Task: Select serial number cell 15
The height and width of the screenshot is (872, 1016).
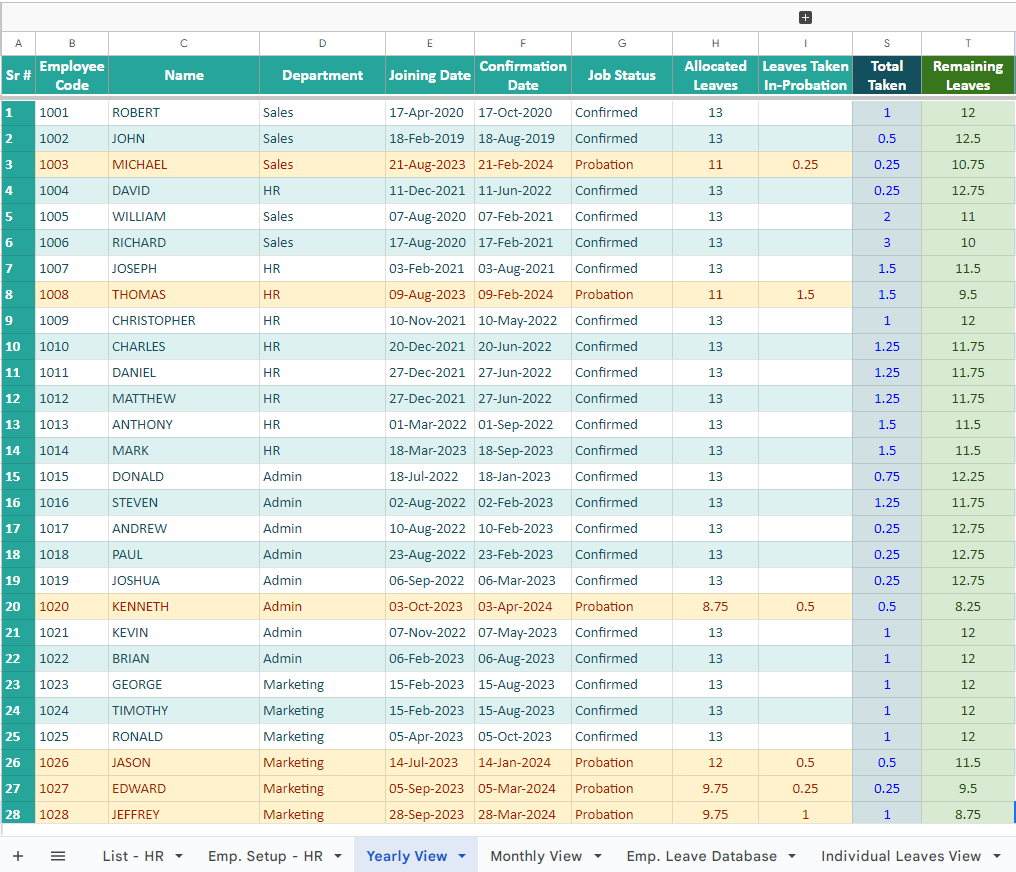Action: coord(18,477)
